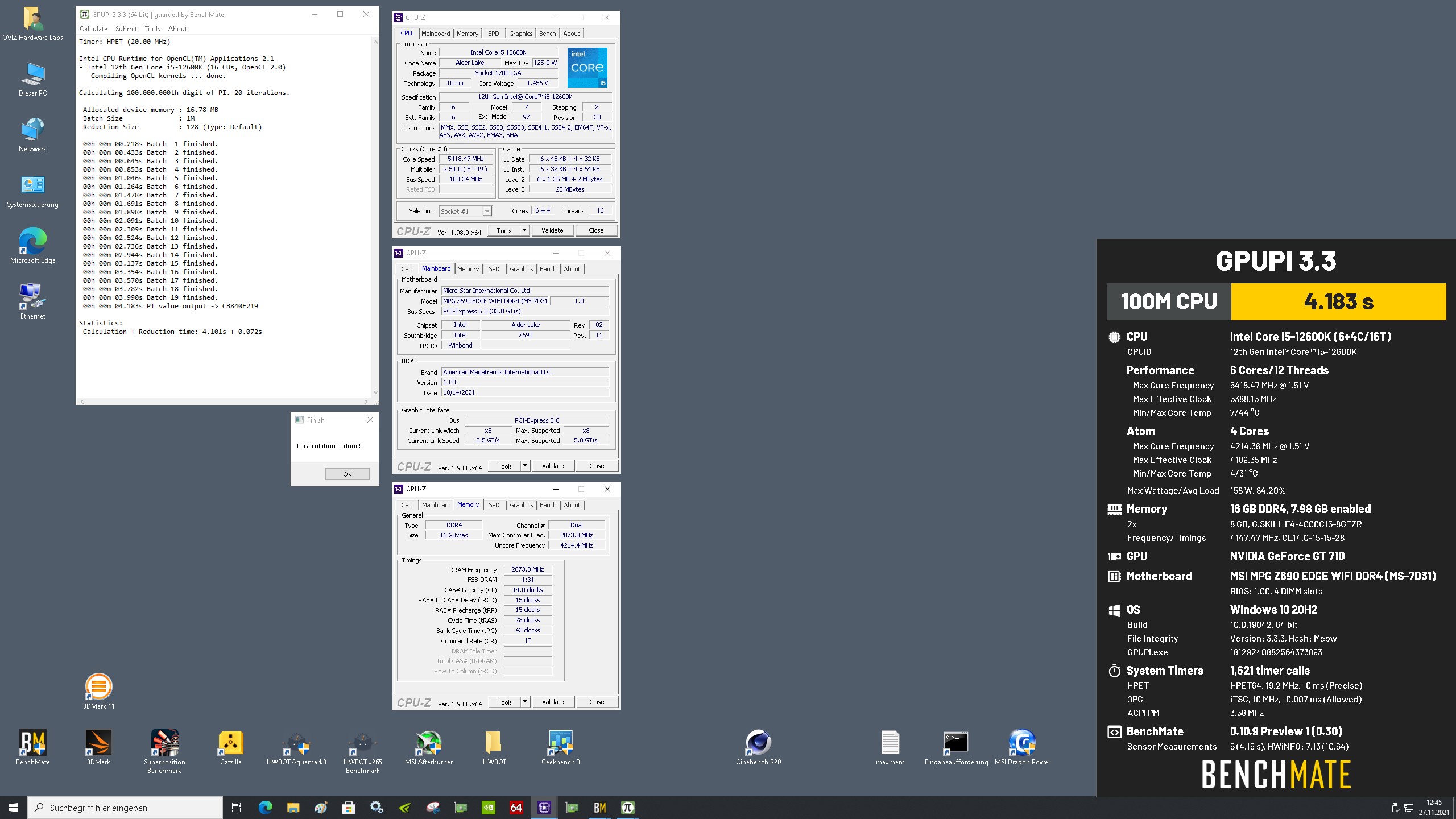Click Validate in the middle CPU-Z window
Viewport: 1456px width, 819px height.
[553, 466]
